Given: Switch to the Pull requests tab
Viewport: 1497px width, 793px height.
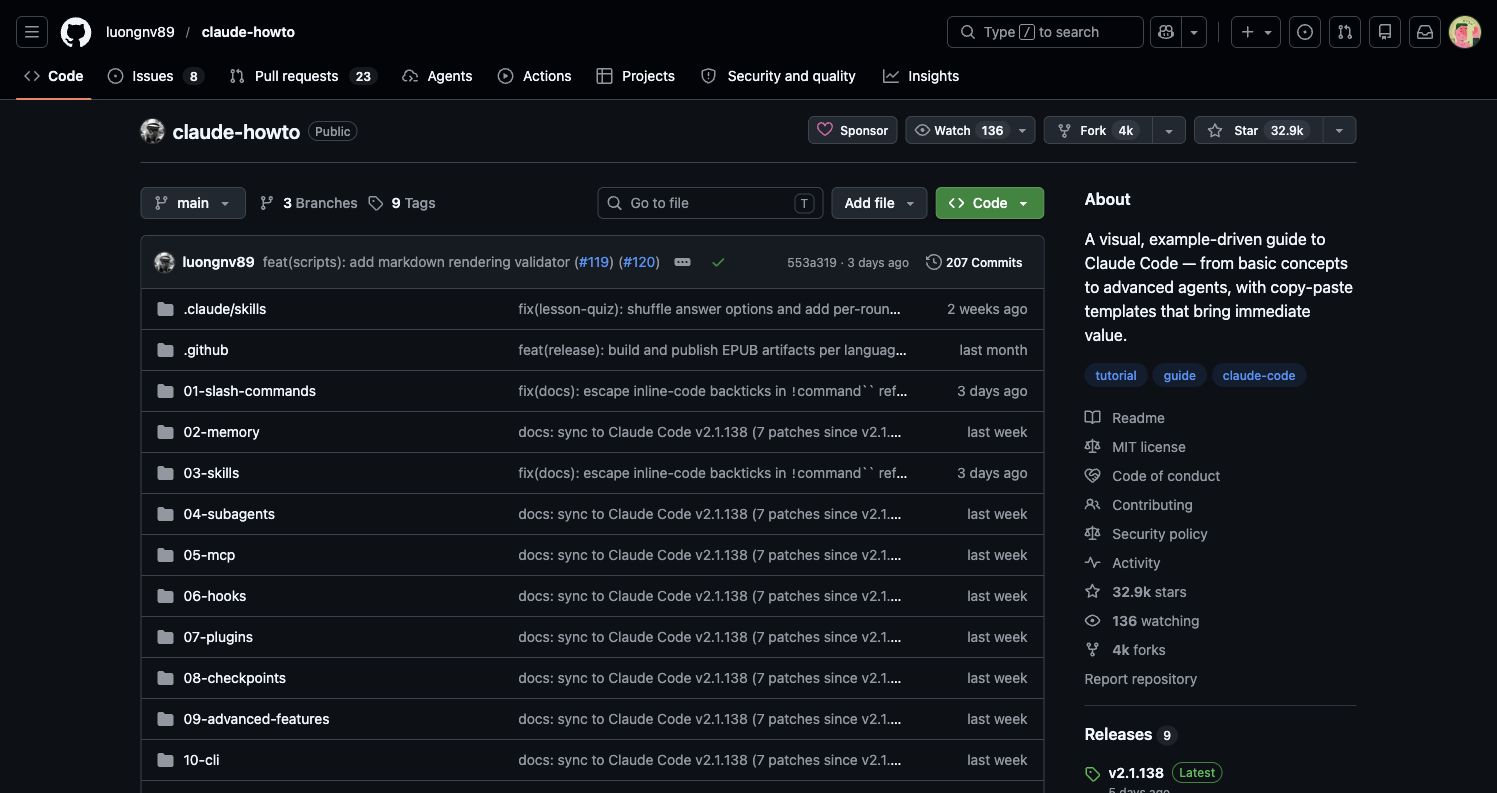Looking at the screenshot, I should click(303, 76).
